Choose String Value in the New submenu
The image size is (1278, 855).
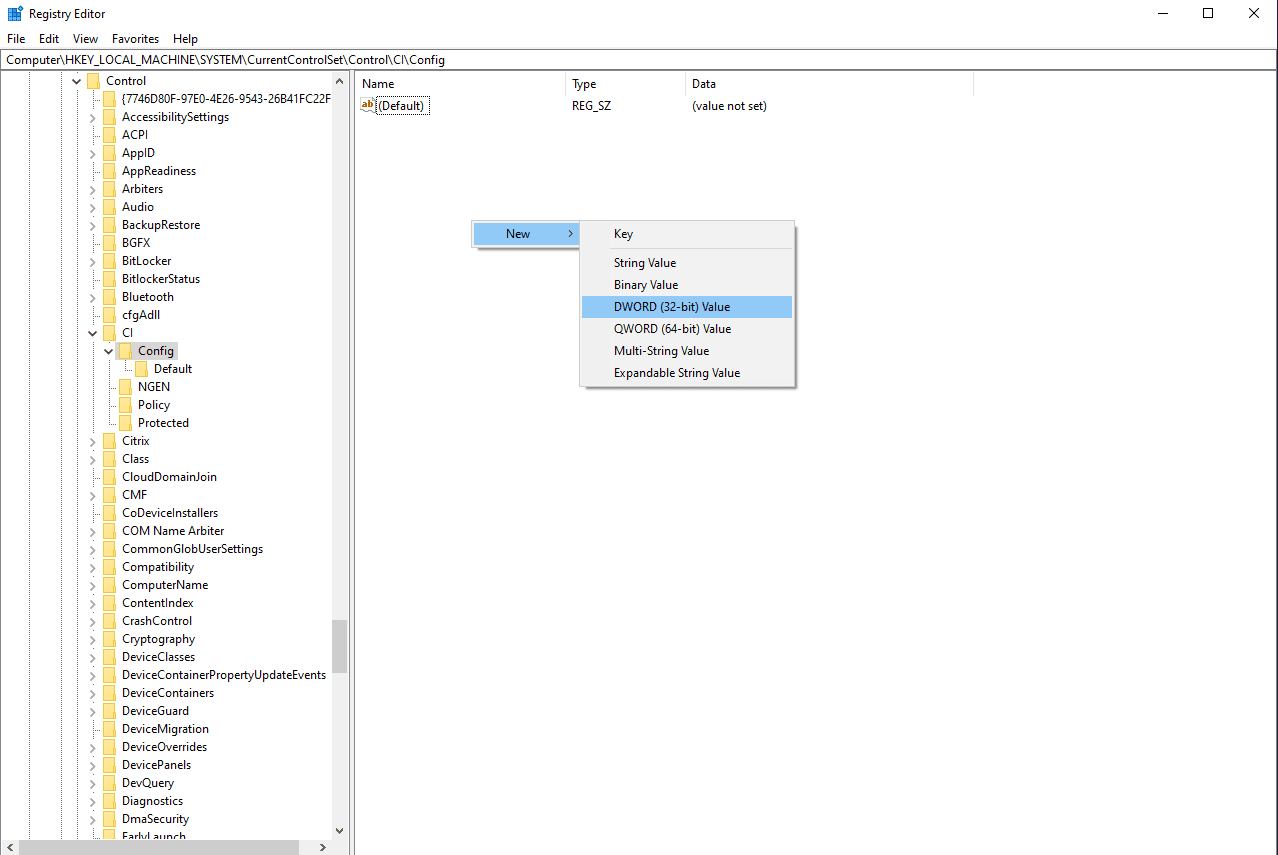(687, 263)
